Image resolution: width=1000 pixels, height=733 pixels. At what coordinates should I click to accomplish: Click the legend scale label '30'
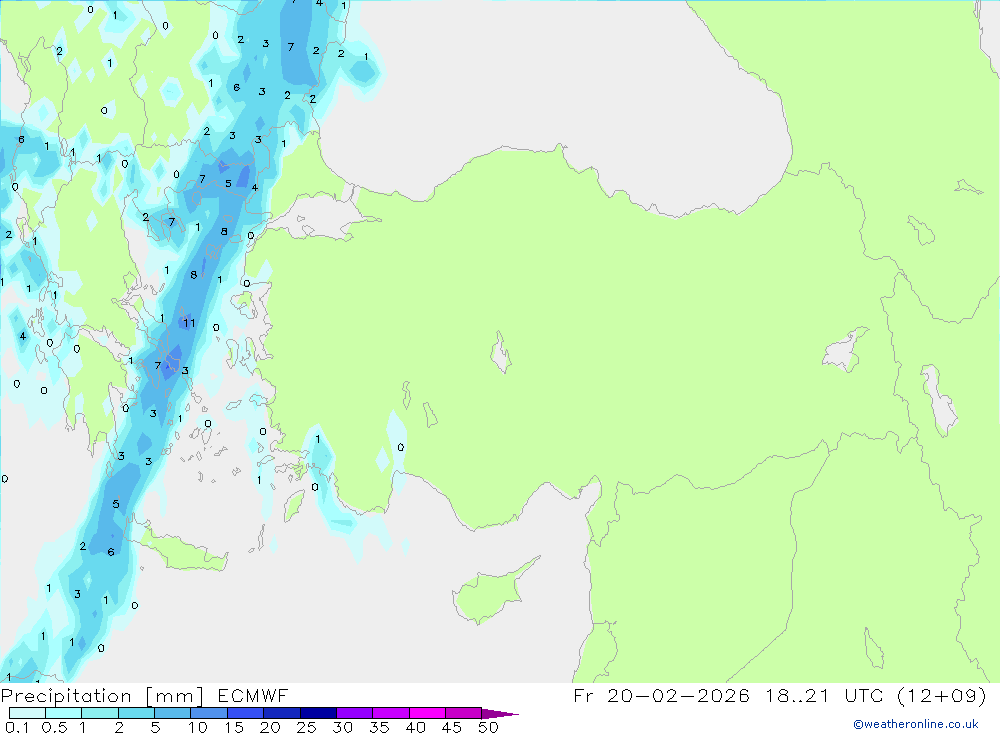pyautogui.click(x=342, y=727)
